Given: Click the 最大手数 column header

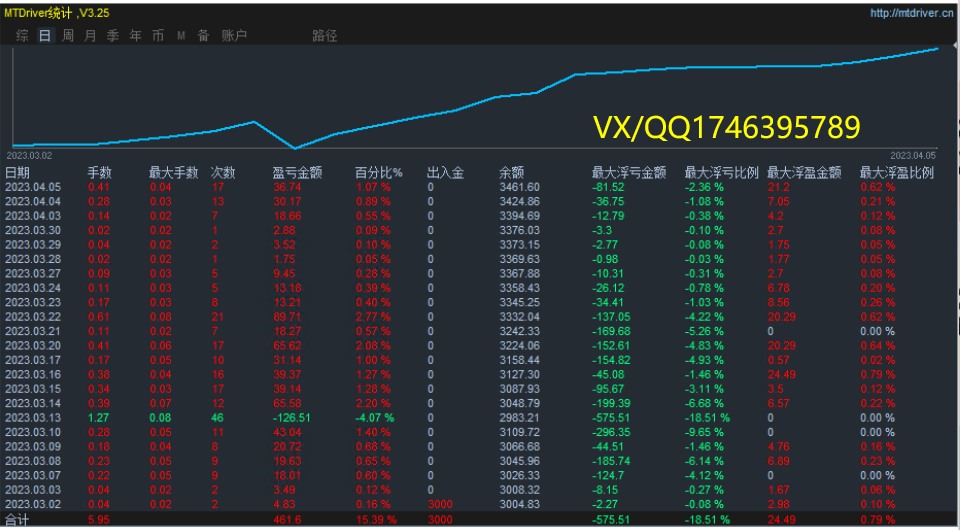Looking at the screenshot, I should [174, 173].
